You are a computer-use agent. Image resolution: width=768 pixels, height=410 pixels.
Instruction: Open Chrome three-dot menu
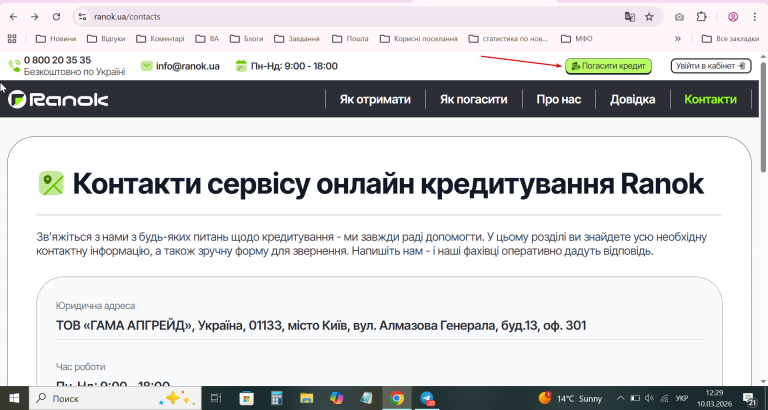point(754,17)
